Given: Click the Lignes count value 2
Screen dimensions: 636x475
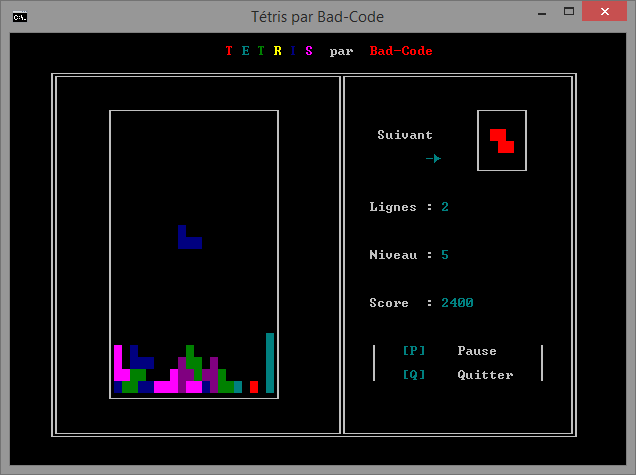Looking at the screenshot, I should (x=445, y=207).
